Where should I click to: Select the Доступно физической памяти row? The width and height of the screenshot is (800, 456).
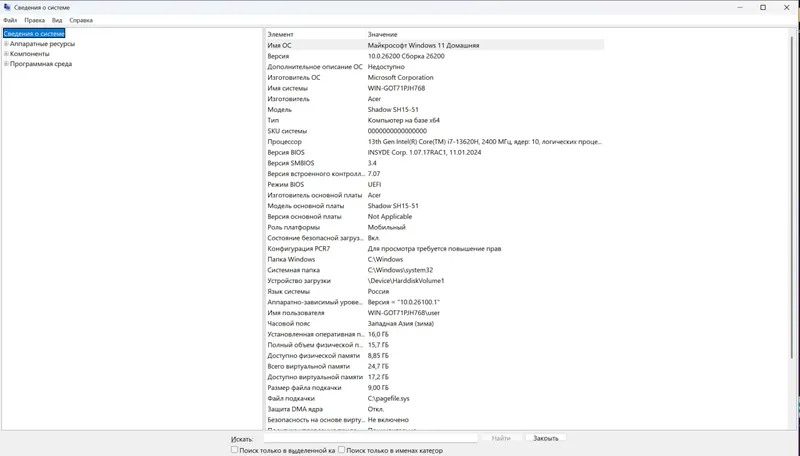(x=435, y=356)
